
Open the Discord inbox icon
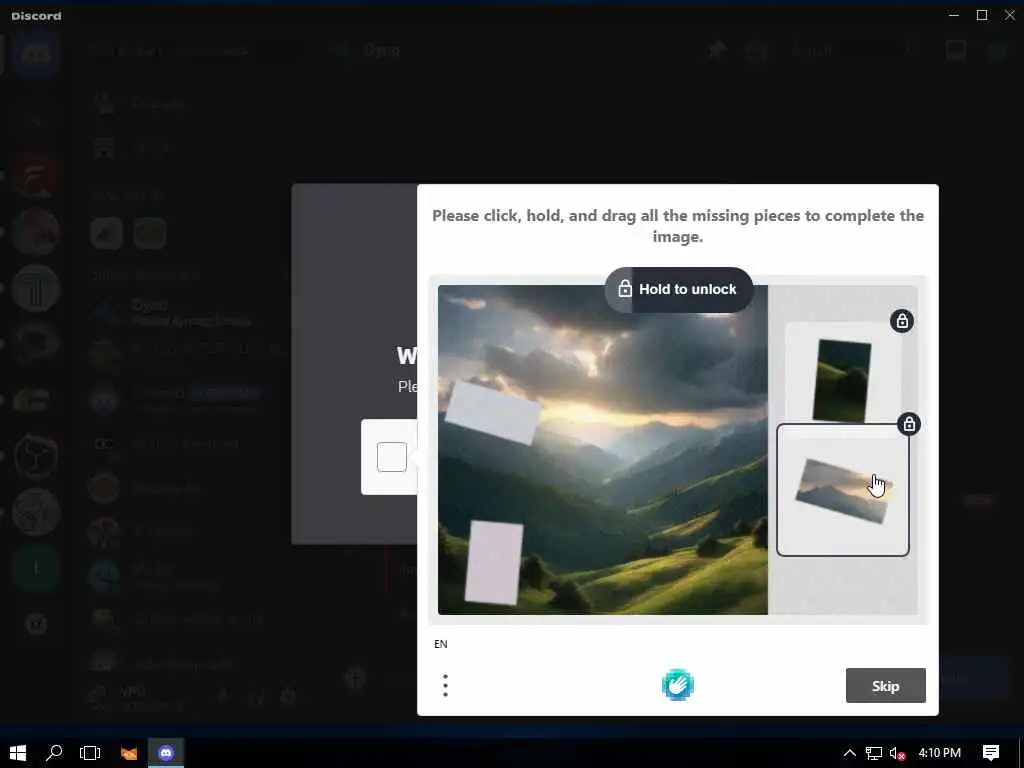(956, 50)
